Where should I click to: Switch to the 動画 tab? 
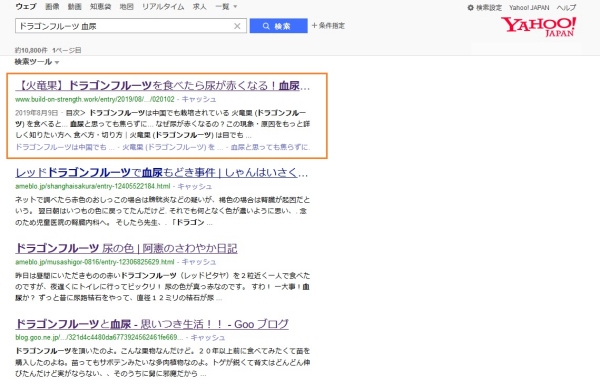pos(75,7)
